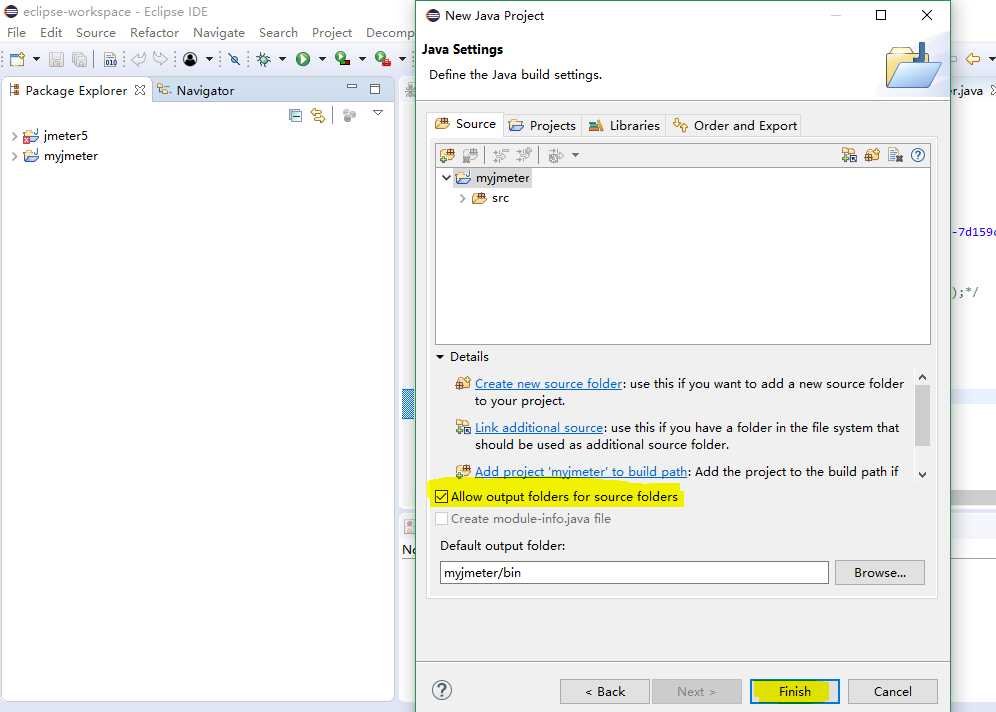Switch to the Navigator view tab

196,90
